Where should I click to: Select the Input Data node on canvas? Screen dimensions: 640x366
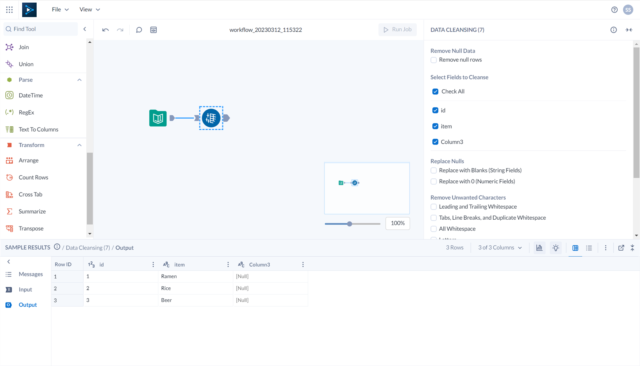(158, 118)
